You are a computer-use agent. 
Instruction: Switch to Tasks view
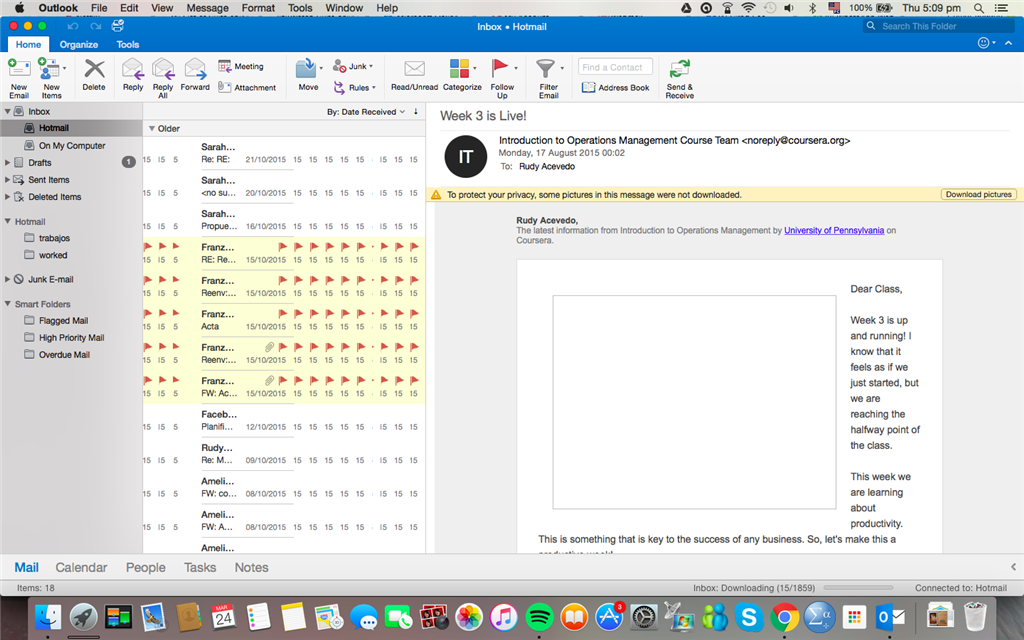point(200,568)
